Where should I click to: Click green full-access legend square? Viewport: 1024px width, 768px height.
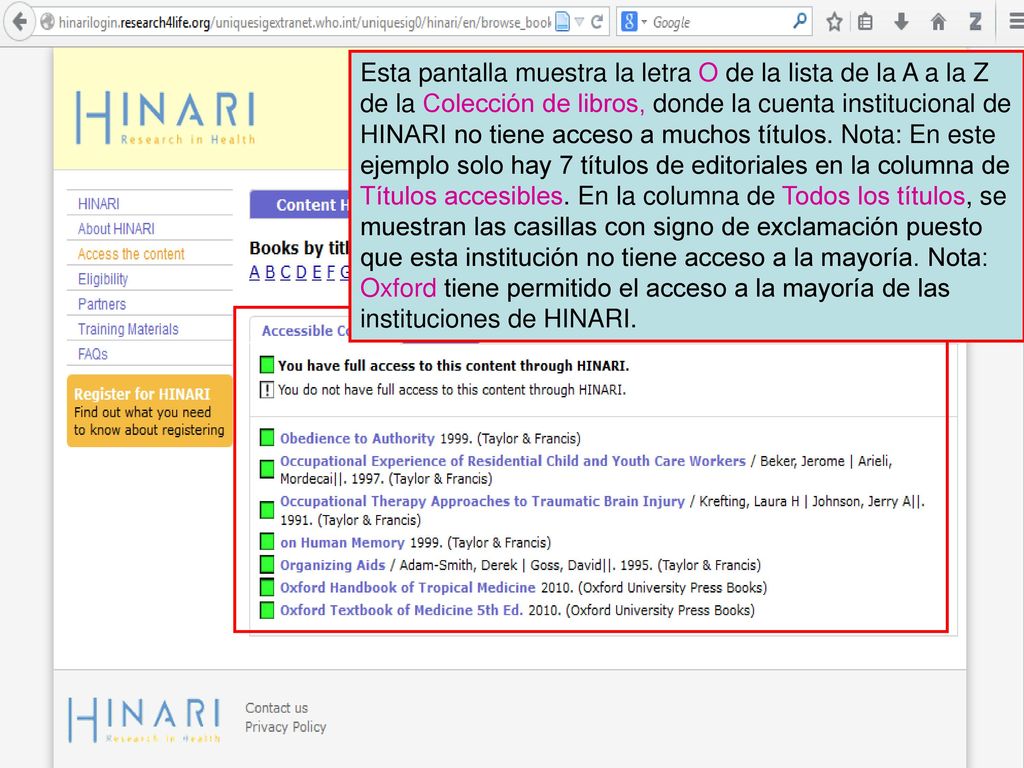click(x=266, y=365)
